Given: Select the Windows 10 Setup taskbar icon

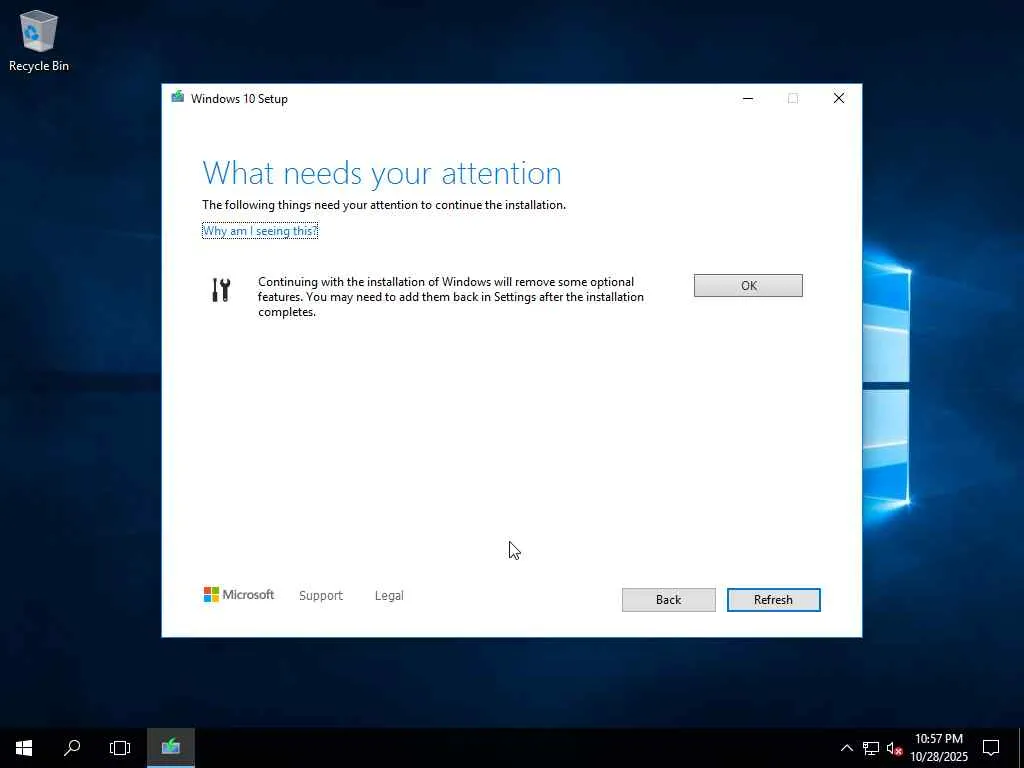Looking at the screenshot, I should coord(170,748).
